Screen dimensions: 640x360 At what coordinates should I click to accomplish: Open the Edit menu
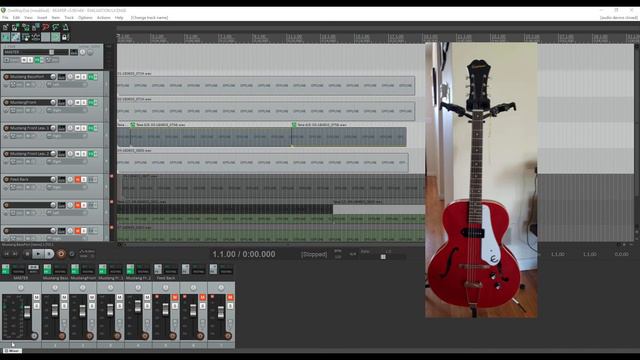point(16,18)
